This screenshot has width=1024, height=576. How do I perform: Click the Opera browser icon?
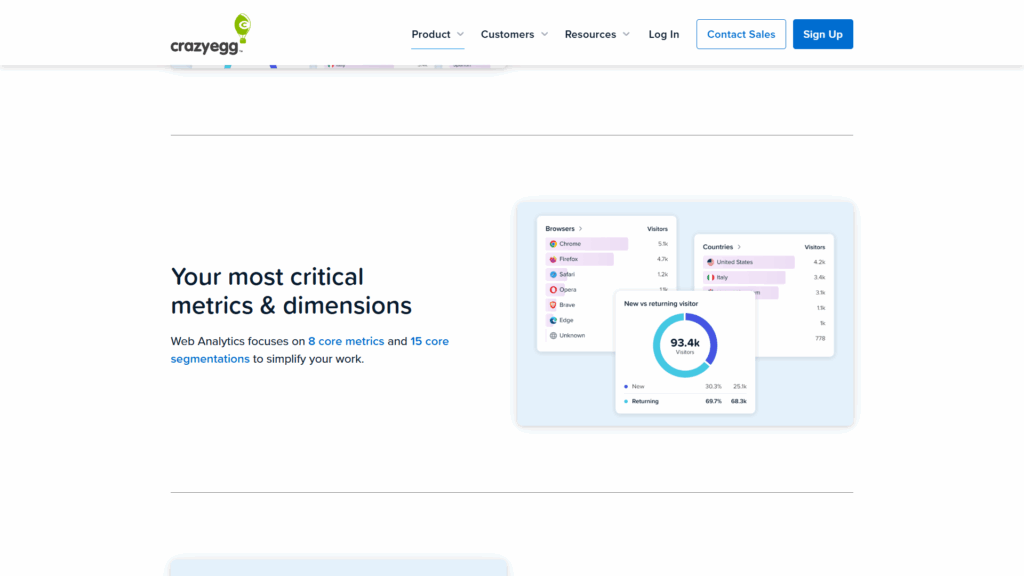coord(553,289)
